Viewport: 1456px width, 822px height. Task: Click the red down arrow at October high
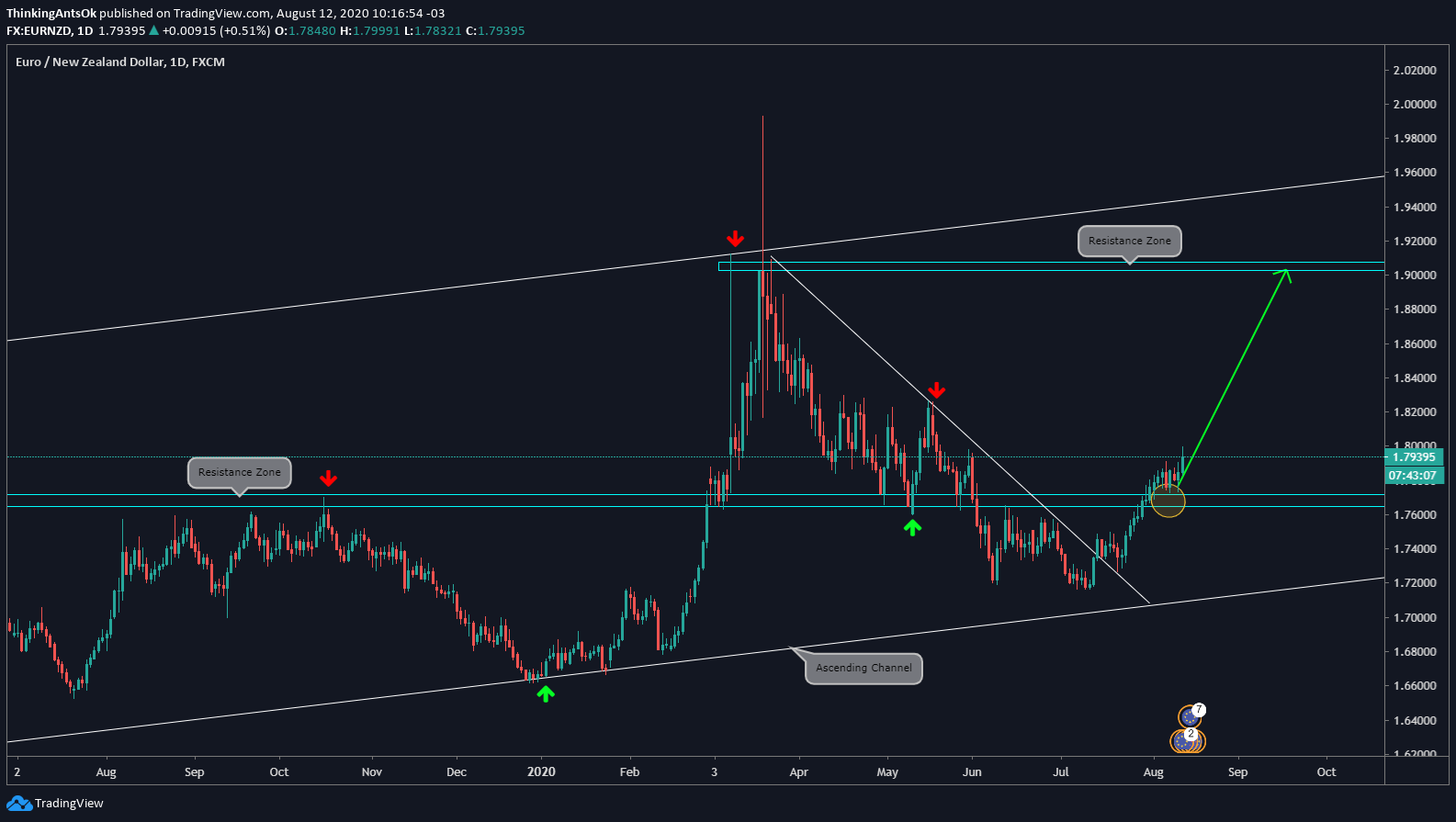(328, 479)
